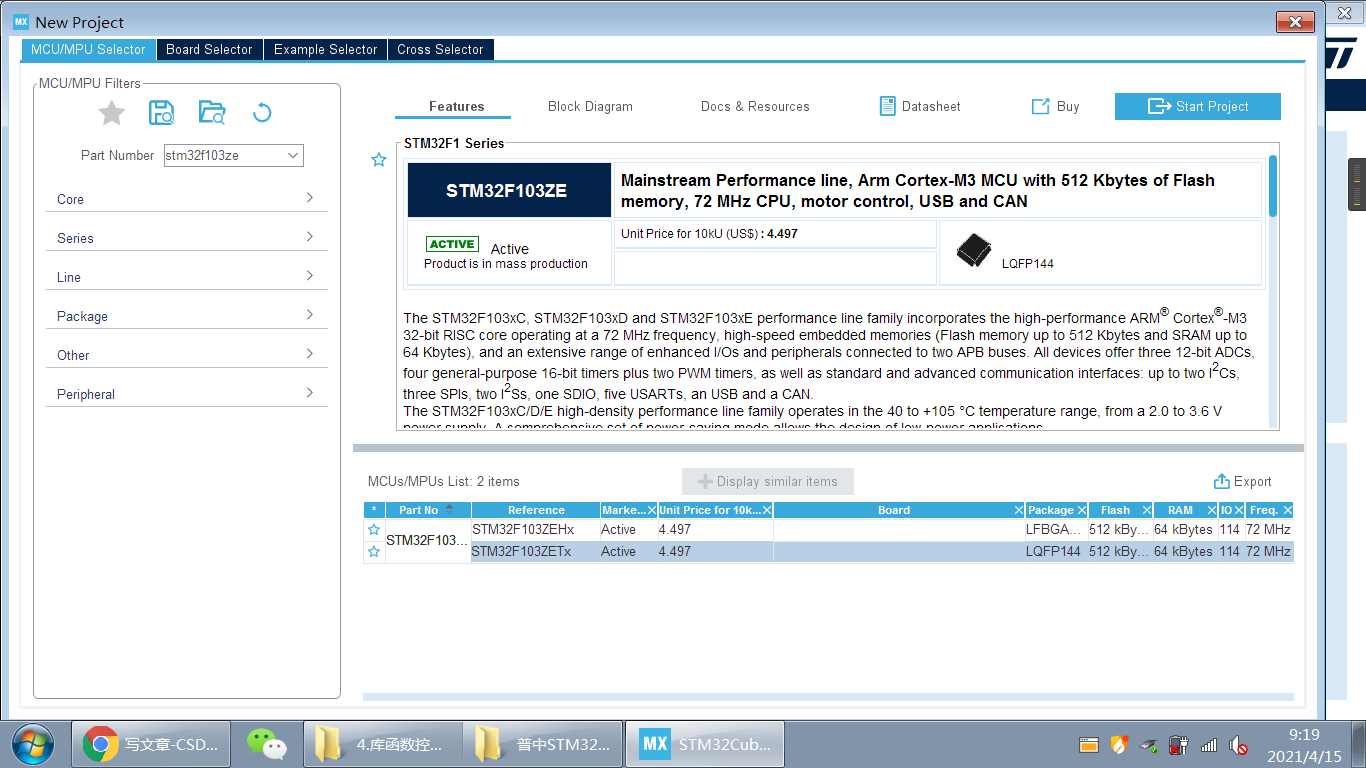
Task: Export the MCUs list
Action: (1241, 481)
